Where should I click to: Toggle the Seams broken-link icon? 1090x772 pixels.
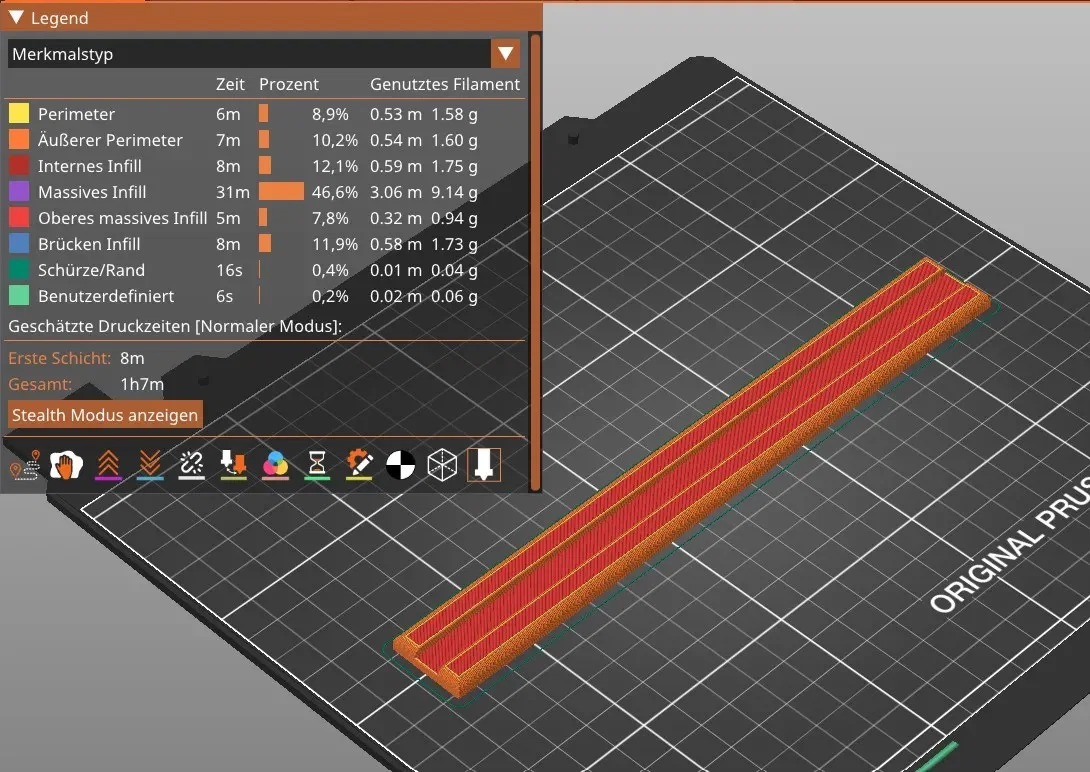[191, 465]
